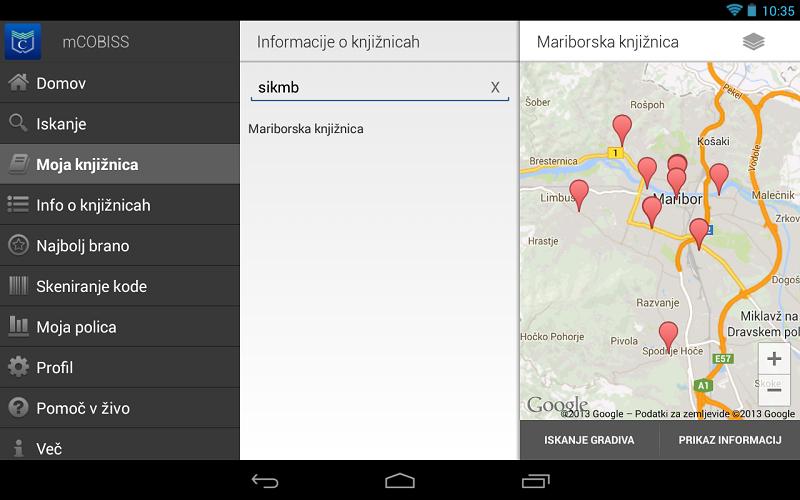Open the Profil settings item
The image size is (800, 500).
(120, 367)
